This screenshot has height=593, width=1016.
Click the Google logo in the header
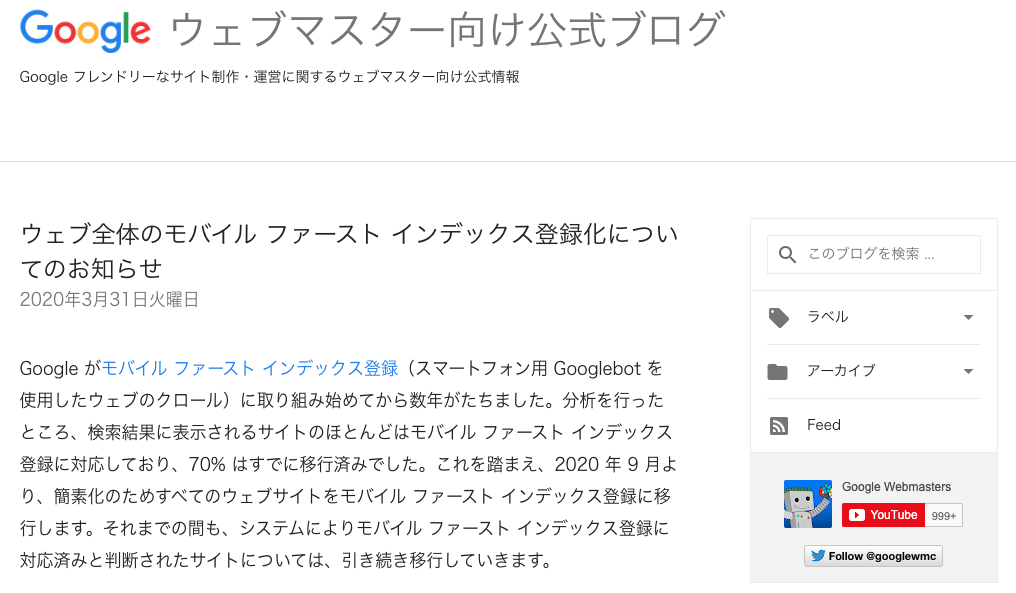[x=85, y=31]
